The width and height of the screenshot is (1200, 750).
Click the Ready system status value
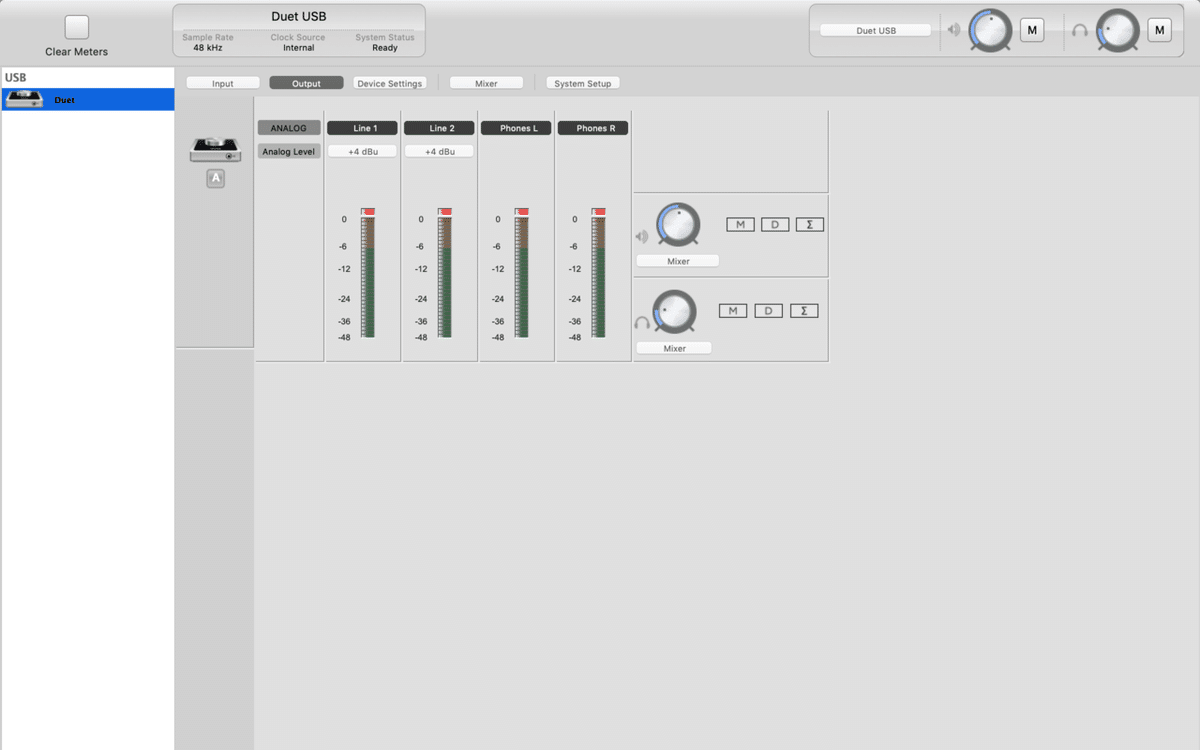(385, 47)
